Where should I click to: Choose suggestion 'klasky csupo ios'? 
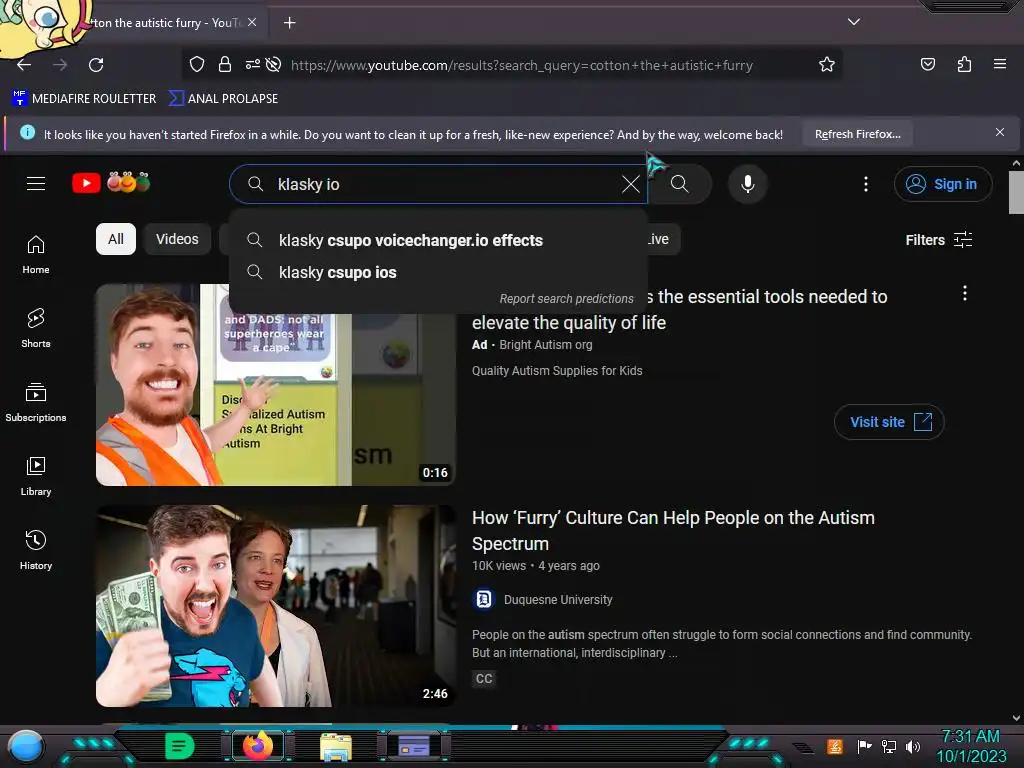tap(438, 272)
